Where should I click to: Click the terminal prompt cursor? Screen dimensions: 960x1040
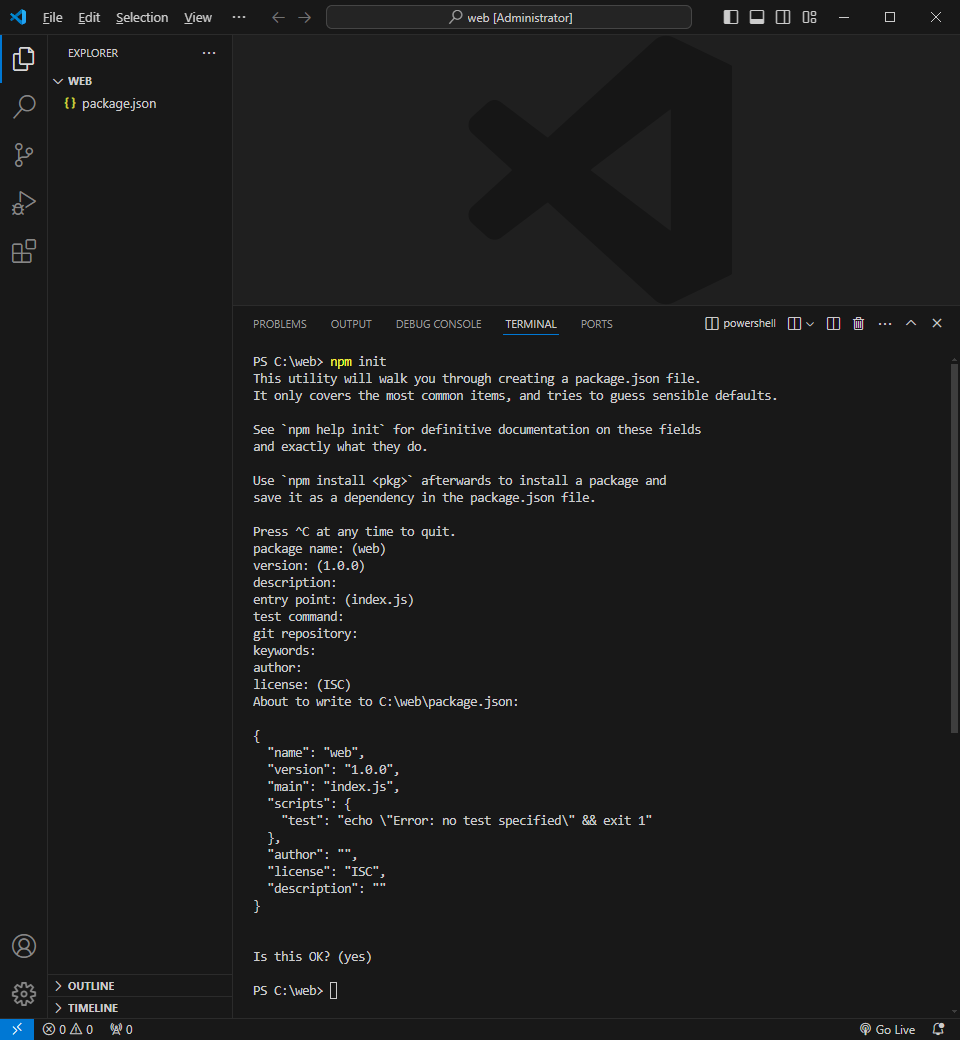[333, 990]
